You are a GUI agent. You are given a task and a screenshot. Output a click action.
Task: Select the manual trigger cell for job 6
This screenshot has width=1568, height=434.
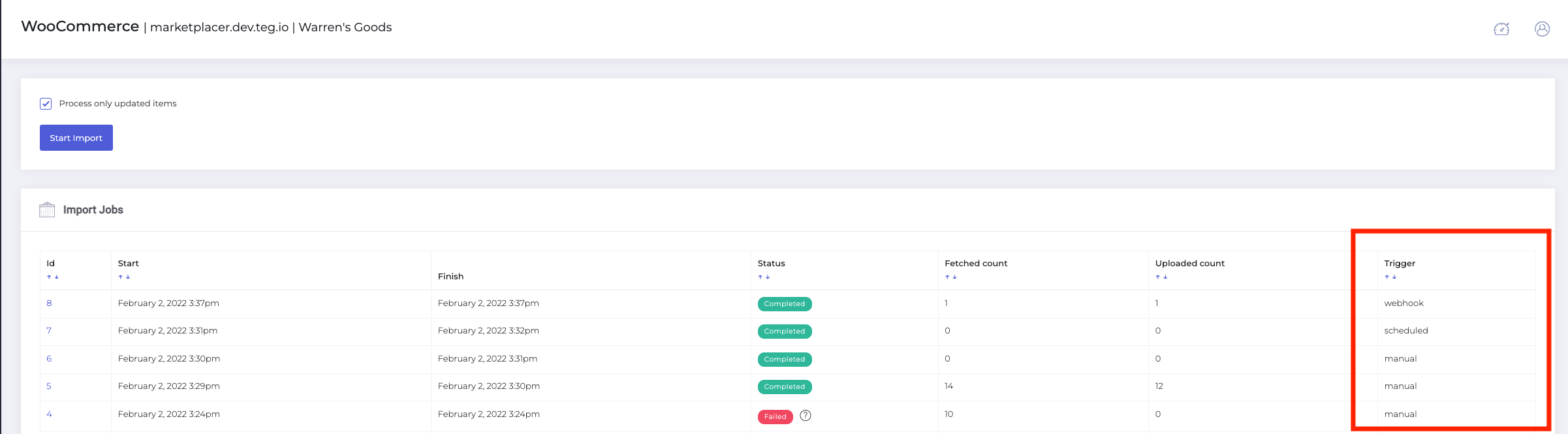tap(1400, 359)
